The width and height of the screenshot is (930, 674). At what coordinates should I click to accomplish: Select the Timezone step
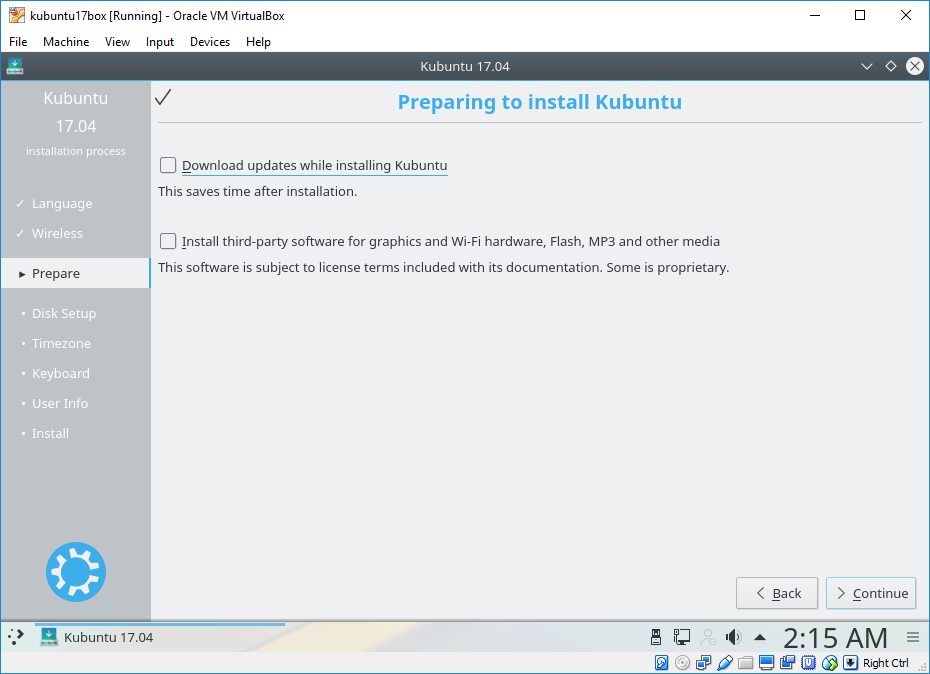click(61, 343)
